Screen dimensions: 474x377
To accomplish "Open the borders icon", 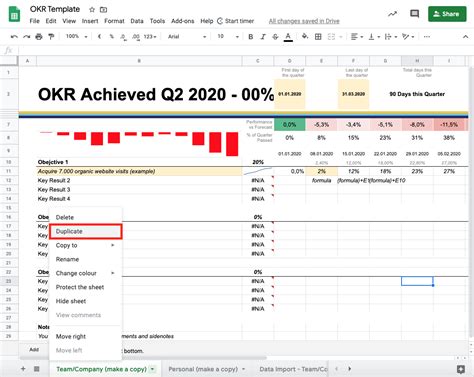I will click(318, 37).
